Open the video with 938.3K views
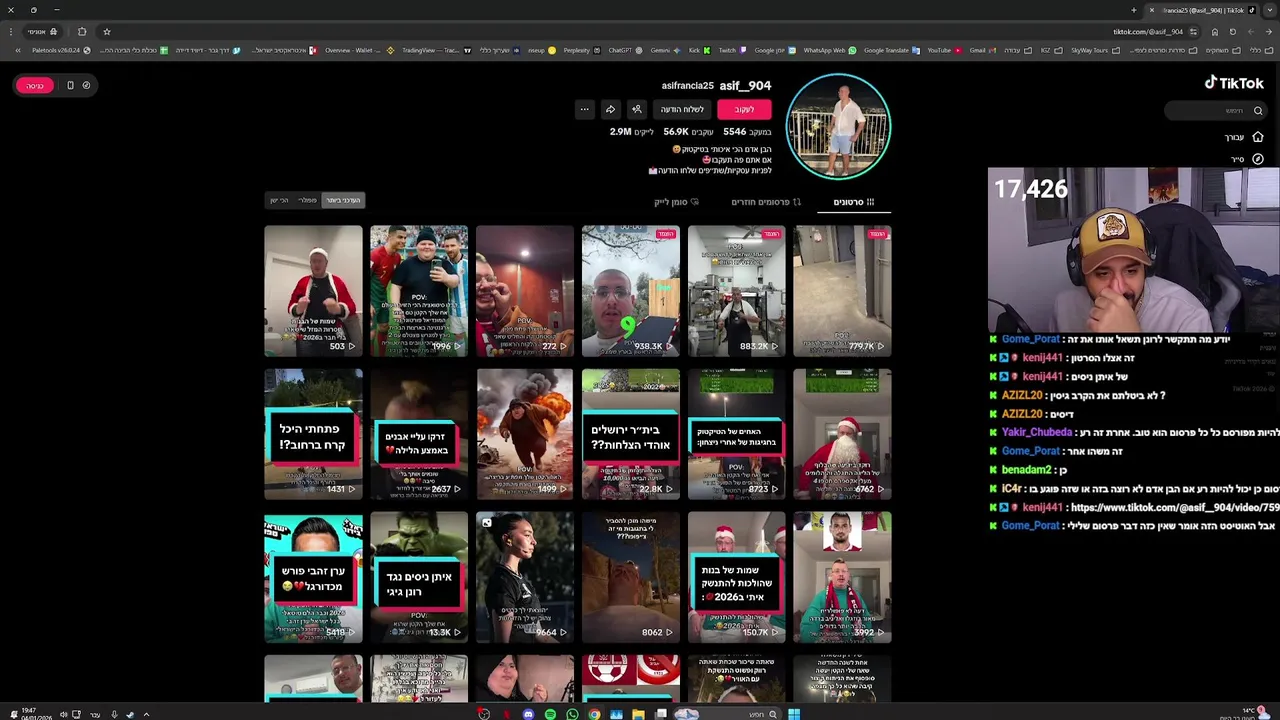 pyautogui.click(x=630, y=291)
